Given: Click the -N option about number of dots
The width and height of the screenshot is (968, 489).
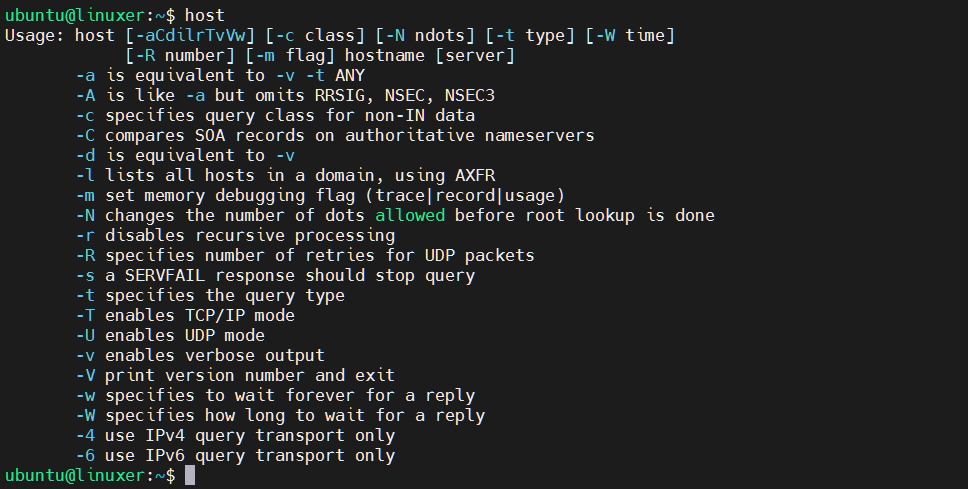Looking at the screenshot, I should (85, 215).
